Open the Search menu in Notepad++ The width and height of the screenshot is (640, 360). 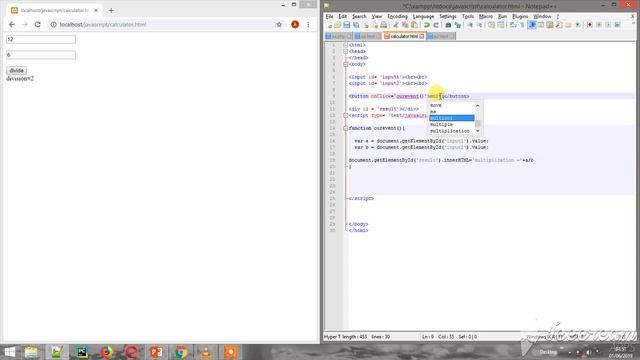359,16
